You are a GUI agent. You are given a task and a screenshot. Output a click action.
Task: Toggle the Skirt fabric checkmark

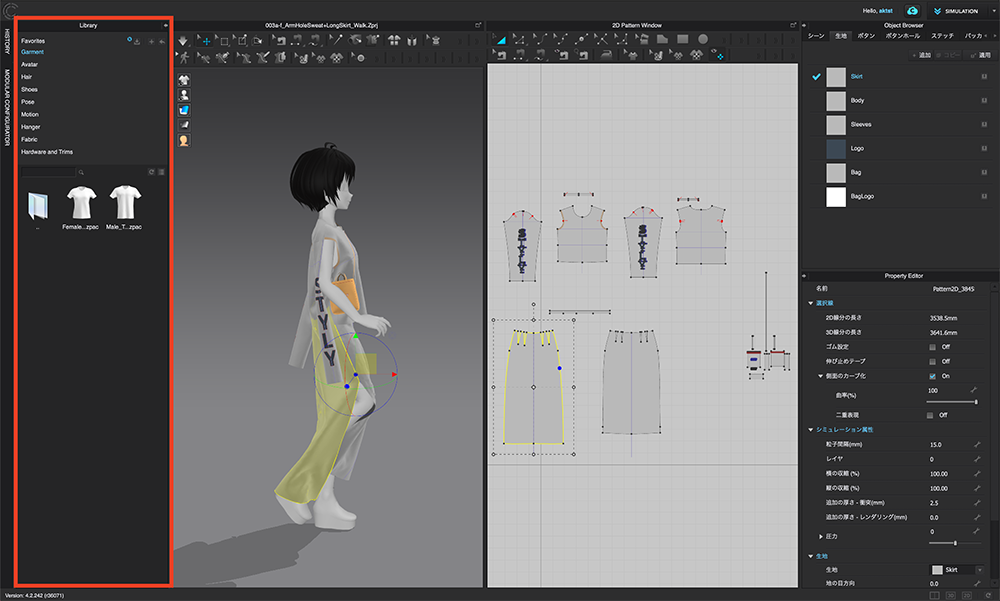click(814, 76)
